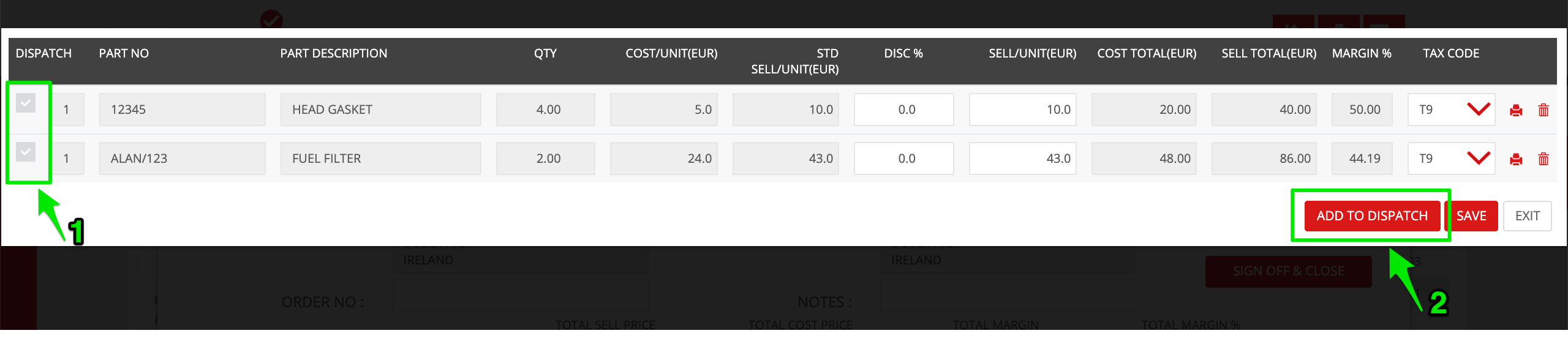This screenshot has height=355, width=1568.
Task: Print the FUEL FILTER row
Action: tap(1516, 159)
